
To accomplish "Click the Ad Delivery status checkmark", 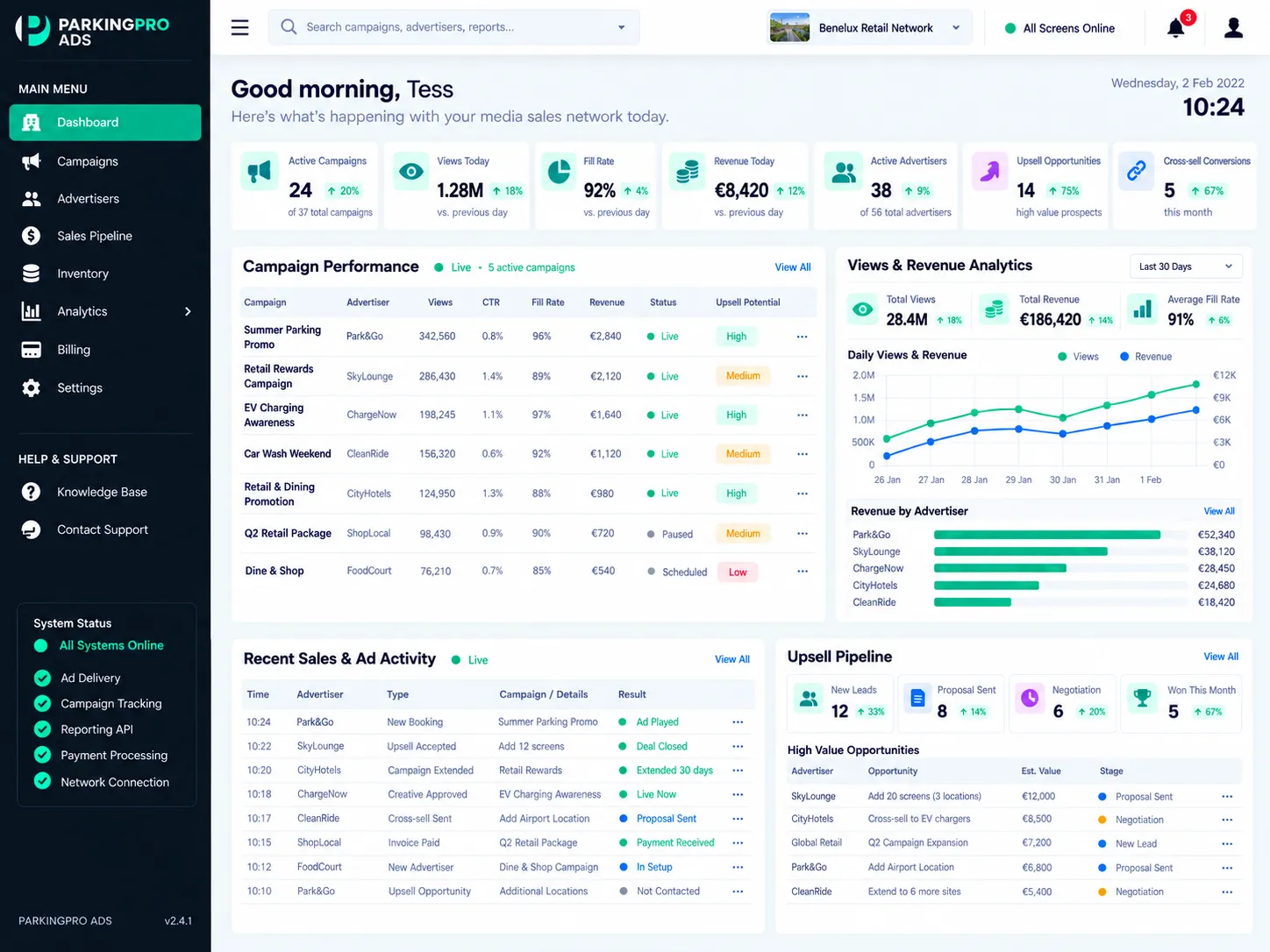I will point(42,678).
